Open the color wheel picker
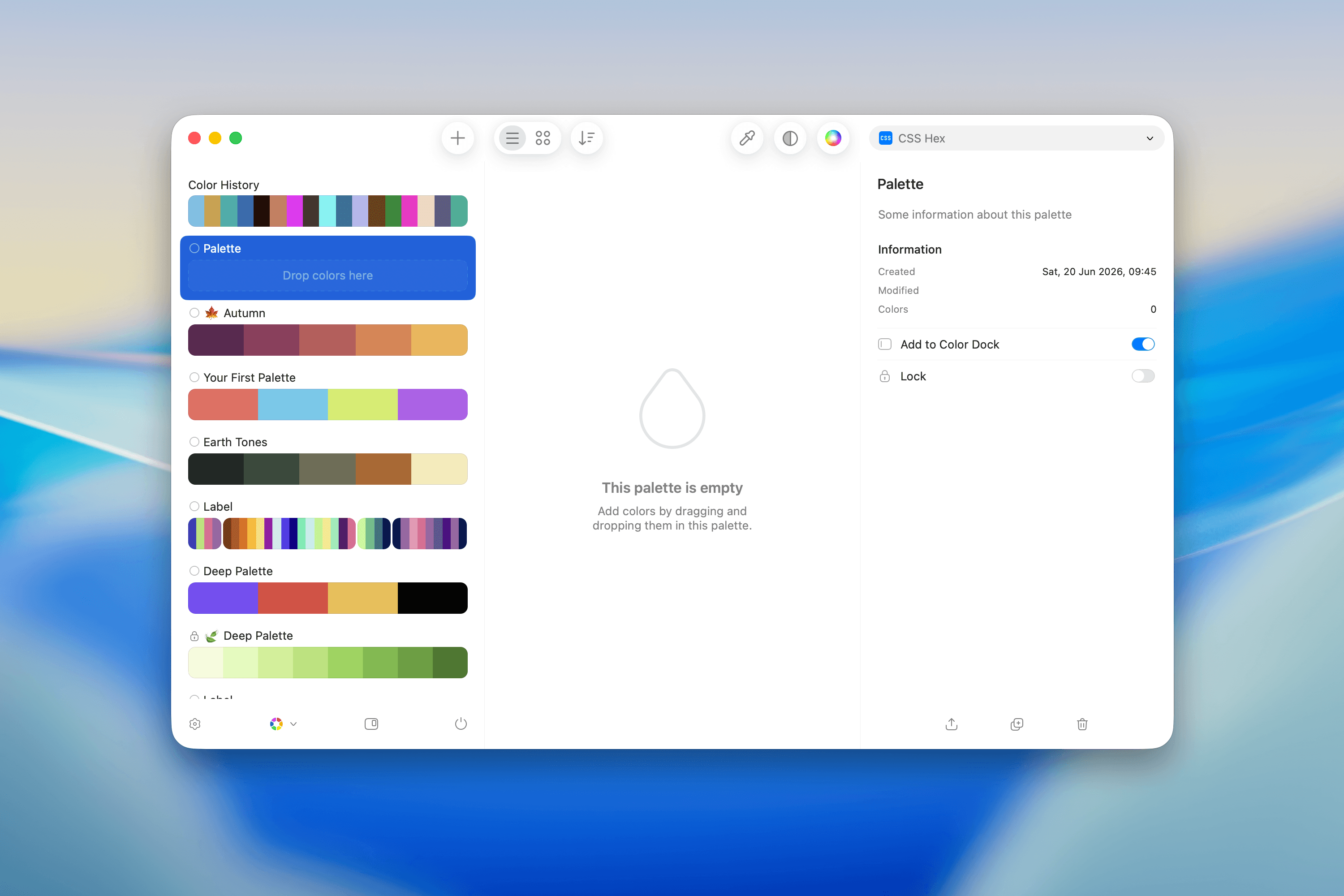Viewport: 1344px width, 896px height. 833,138
